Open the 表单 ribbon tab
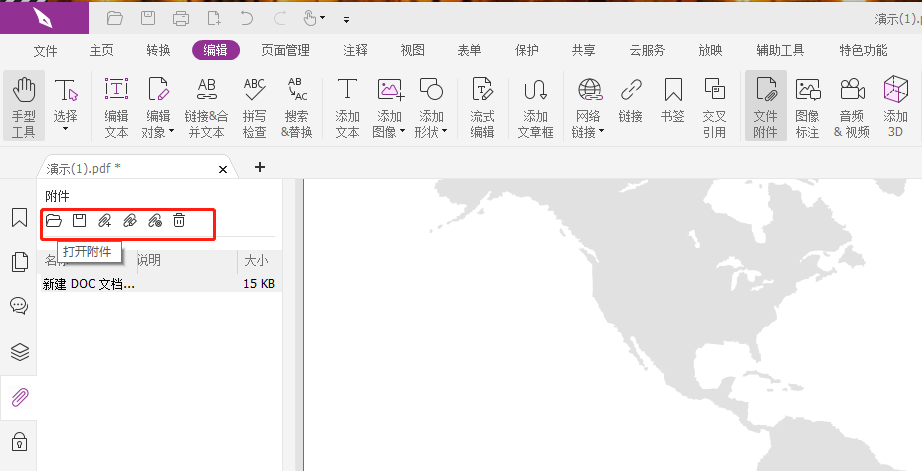Viewport: 922px width, 471px height. coord(469,51)
